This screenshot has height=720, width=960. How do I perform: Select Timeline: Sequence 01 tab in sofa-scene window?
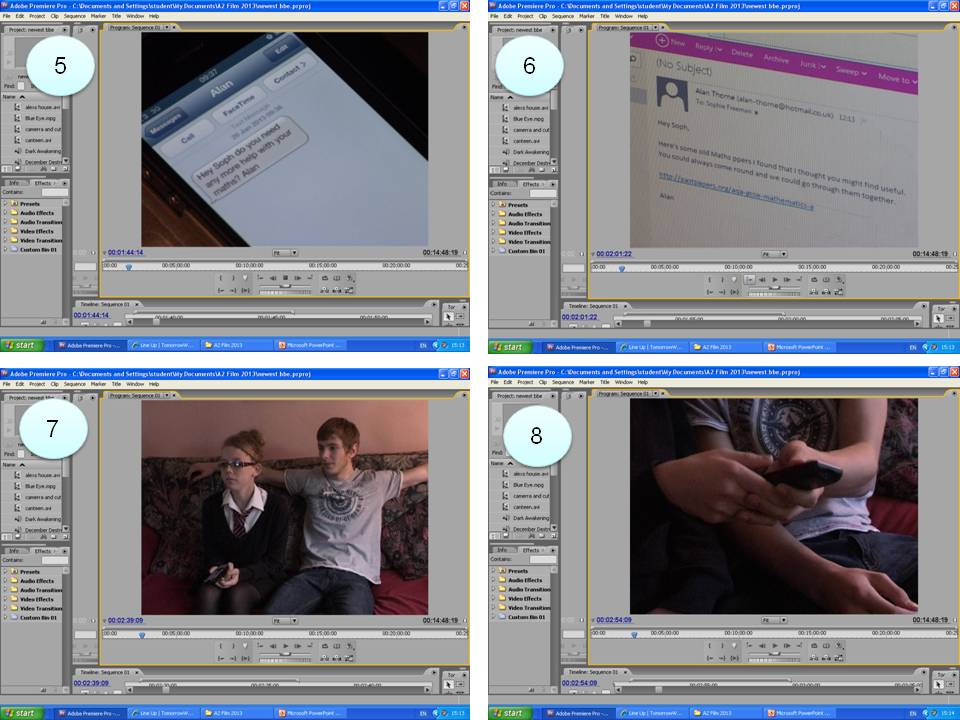(x=105, y=672)
